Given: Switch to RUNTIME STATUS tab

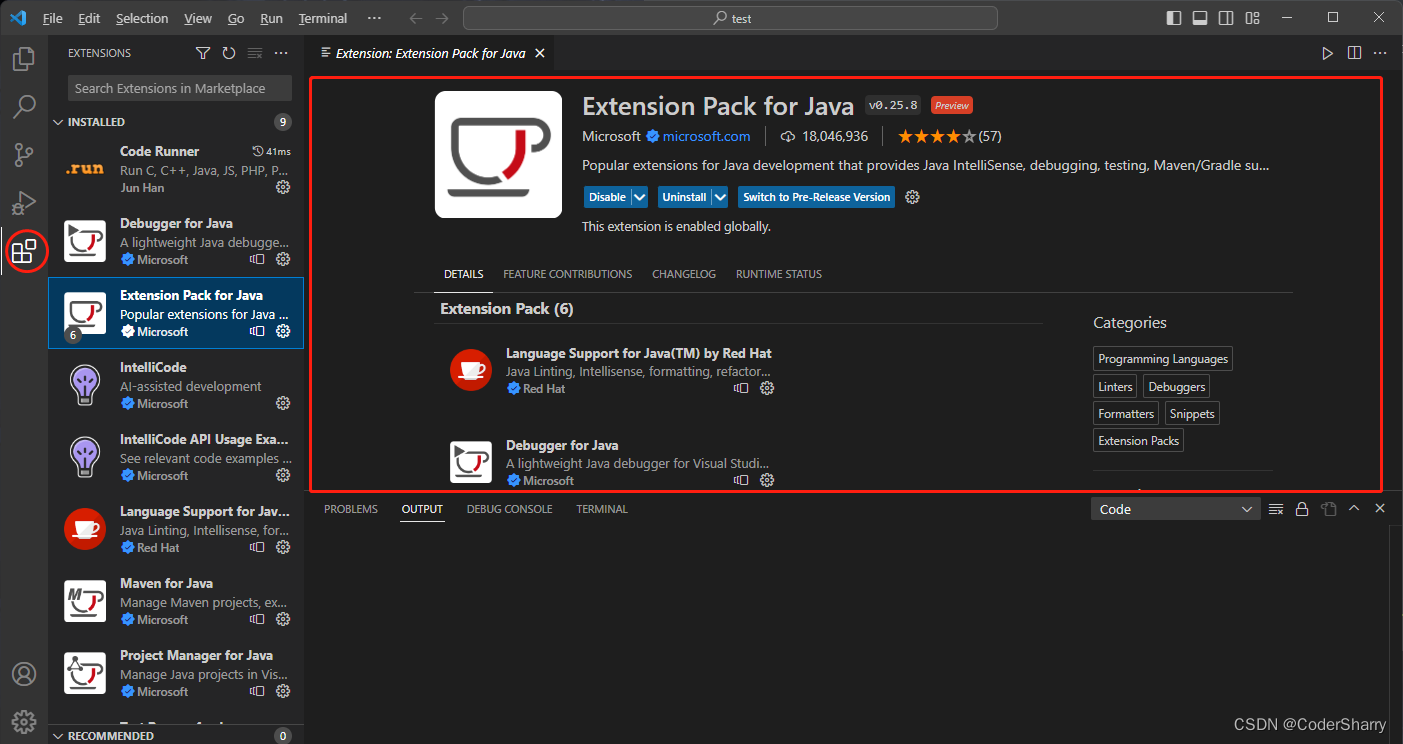Looking at the screenshot, I should click(x=779, y=274).
